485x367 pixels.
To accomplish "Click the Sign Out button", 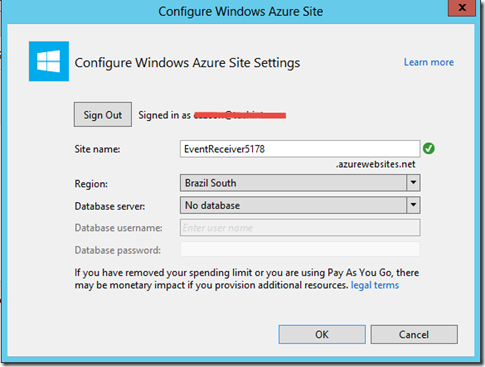I will (x=103, y=115).
